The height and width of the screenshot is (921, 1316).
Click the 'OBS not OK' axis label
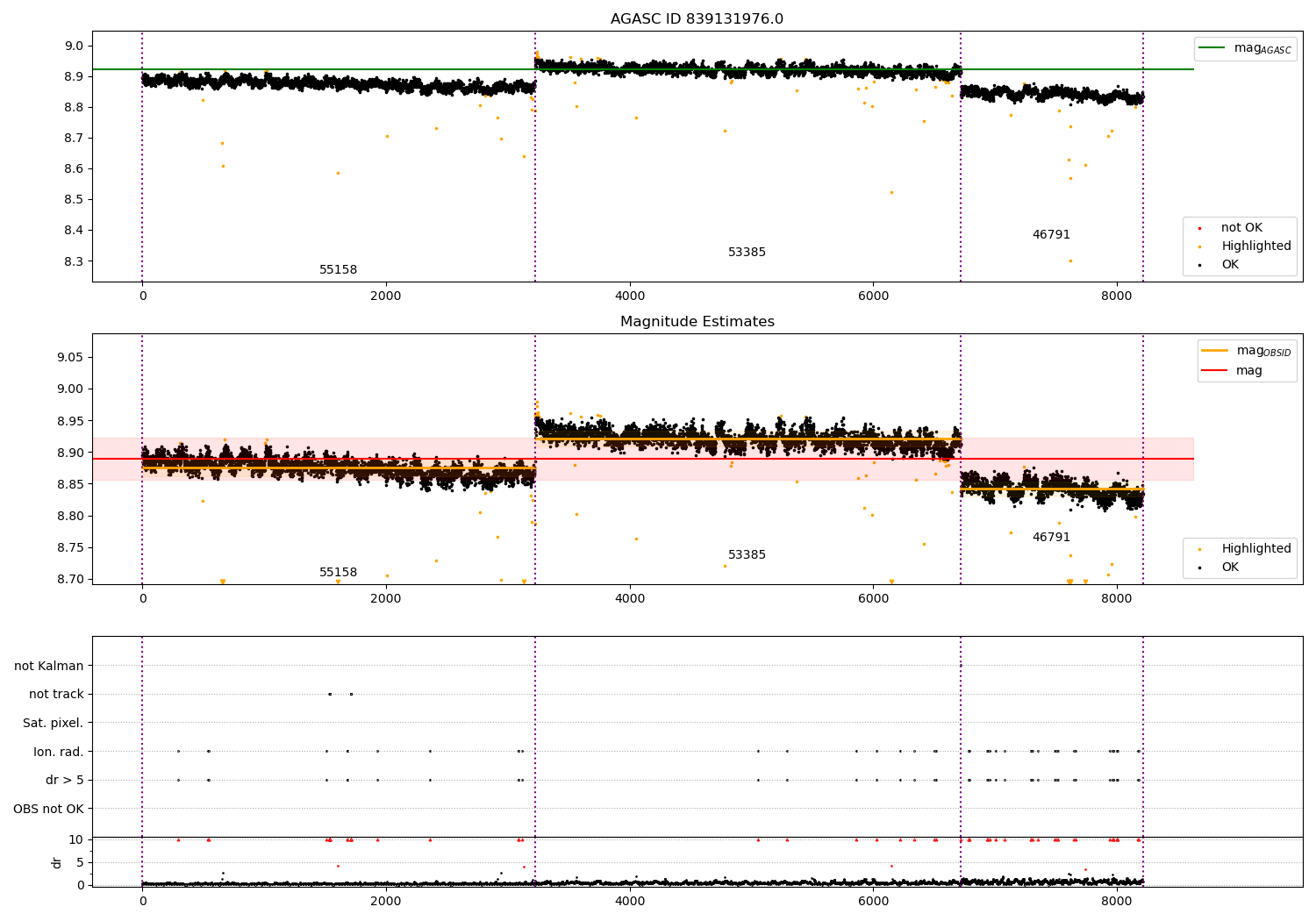pyautogui.click(x=48, y=809)
